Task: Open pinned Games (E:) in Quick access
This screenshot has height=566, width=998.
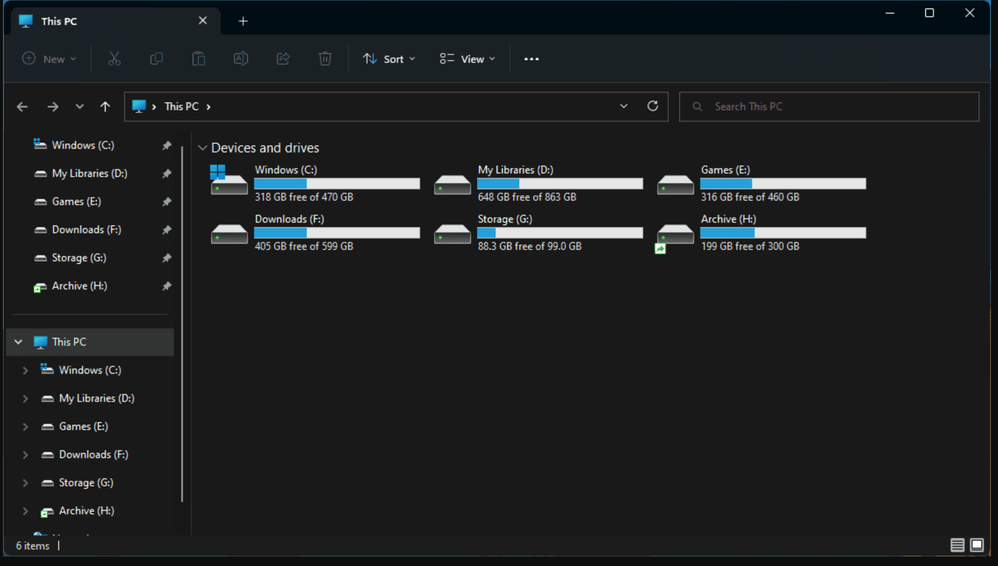Action: click(x=76, y=201)
